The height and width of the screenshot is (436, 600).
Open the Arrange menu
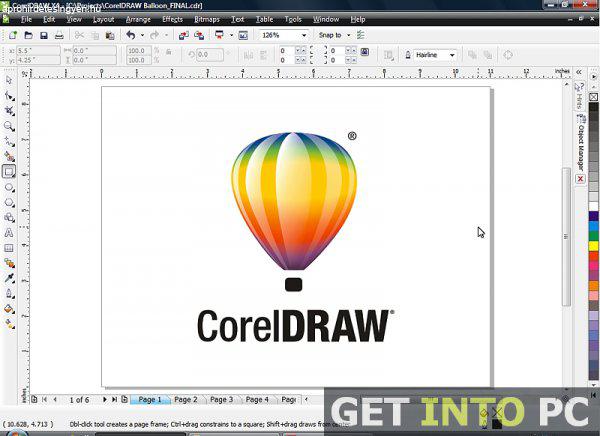pos(138,19)
